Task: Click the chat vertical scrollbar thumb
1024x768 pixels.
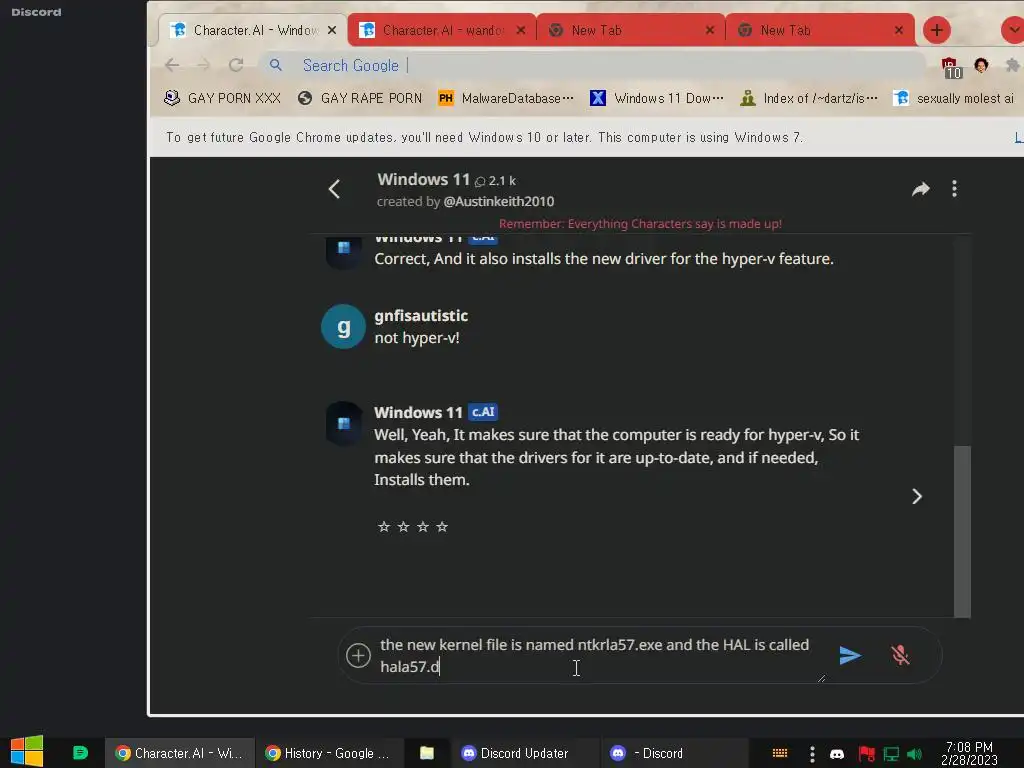Action: pos(962,531)
